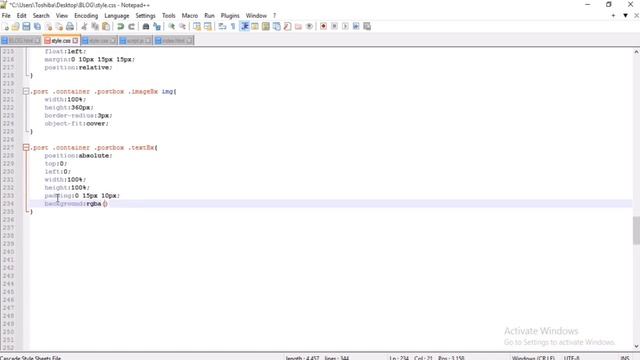Toggle the INS insert mode indicator

tap(624, 358)
